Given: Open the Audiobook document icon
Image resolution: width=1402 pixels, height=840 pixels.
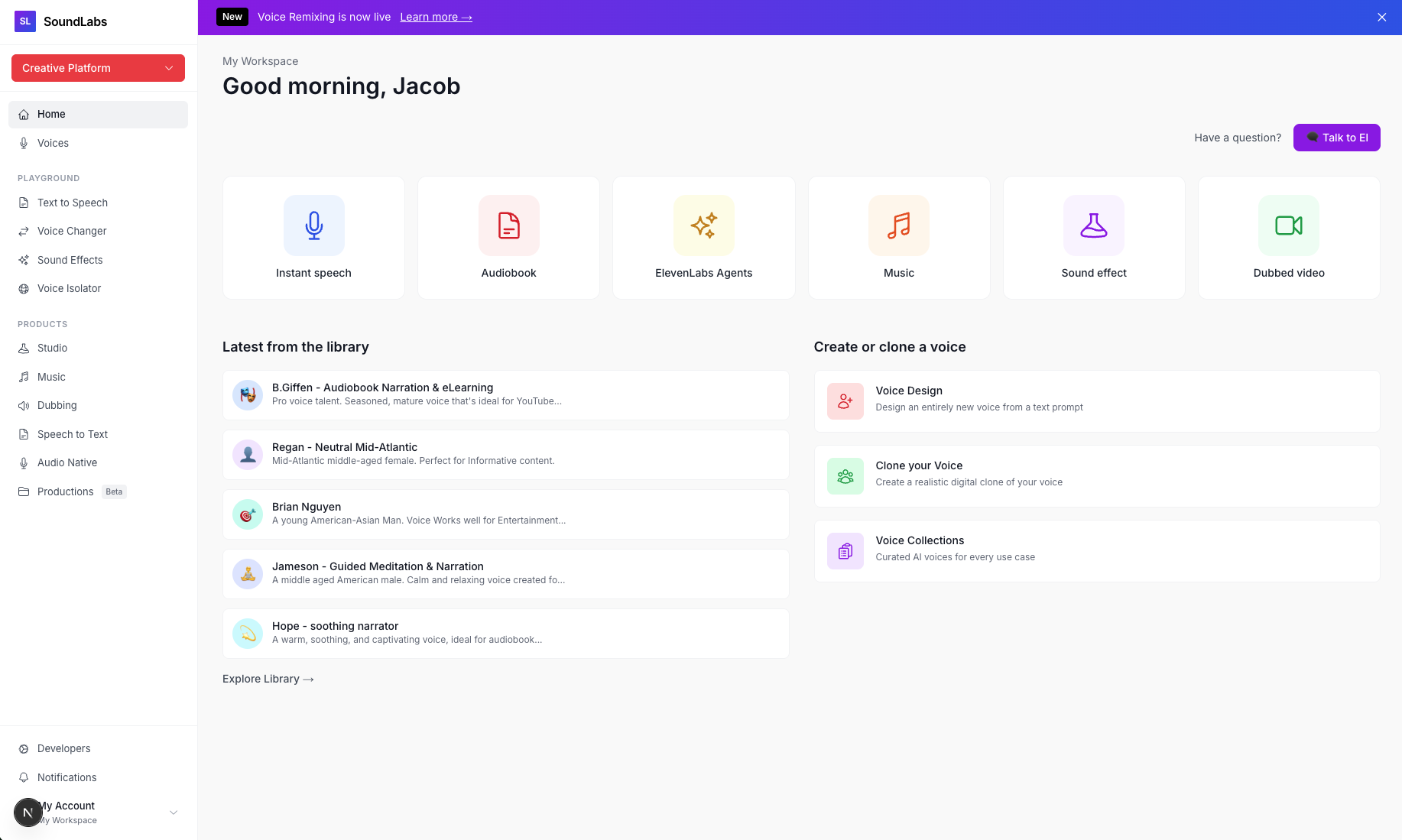Looking at the screenshot, I should (508, 225).
